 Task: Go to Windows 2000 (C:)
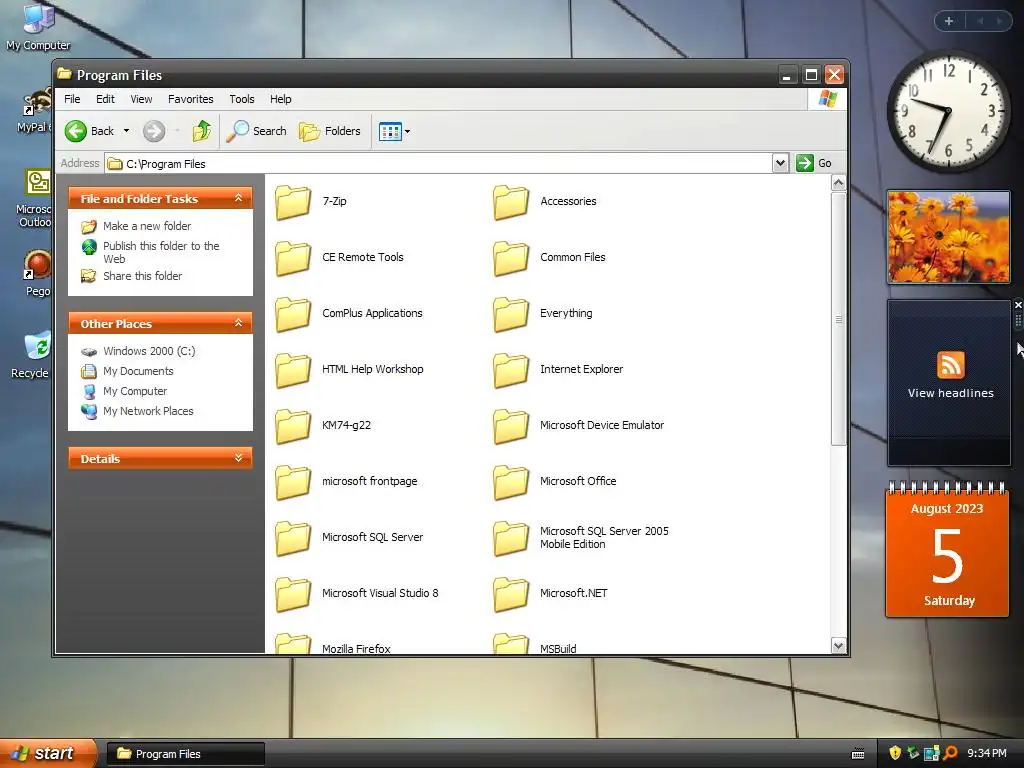149,351
